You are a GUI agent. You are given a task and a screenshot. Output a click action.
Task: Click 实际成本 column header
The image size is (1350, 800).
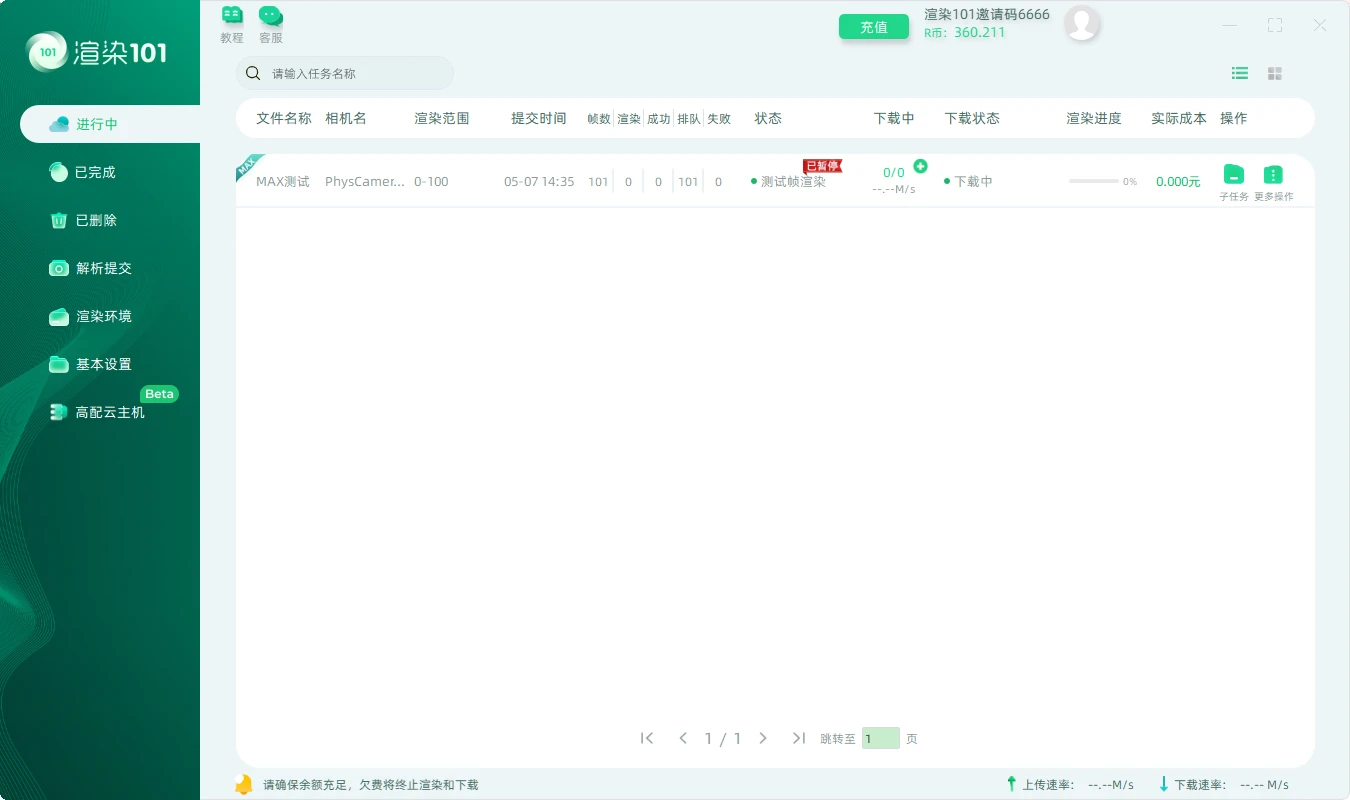[1179, 118]
